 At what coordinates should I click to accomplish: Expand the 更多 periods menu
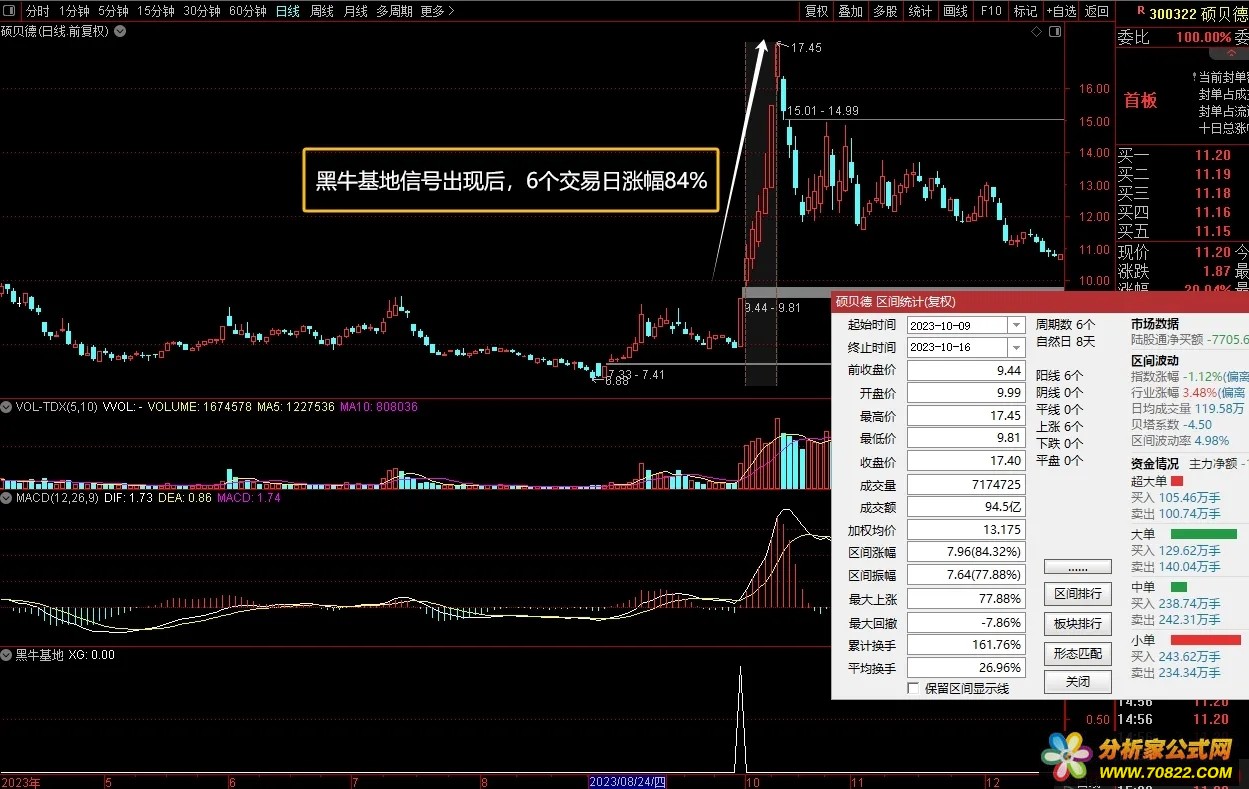[x=437, y=11]
